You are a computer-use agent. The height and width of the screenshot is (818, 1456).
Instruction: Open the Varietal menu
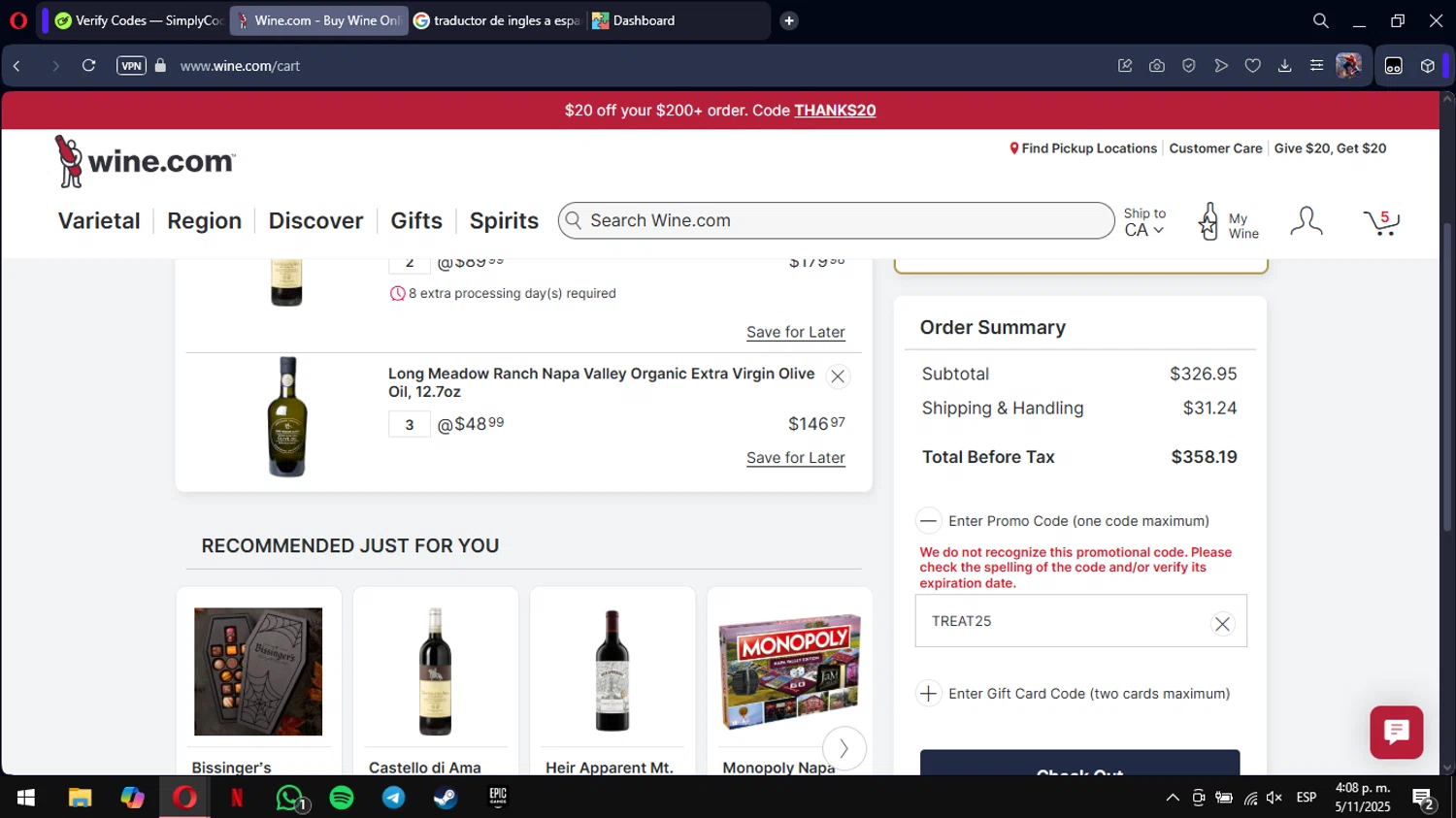pos(99,221)
